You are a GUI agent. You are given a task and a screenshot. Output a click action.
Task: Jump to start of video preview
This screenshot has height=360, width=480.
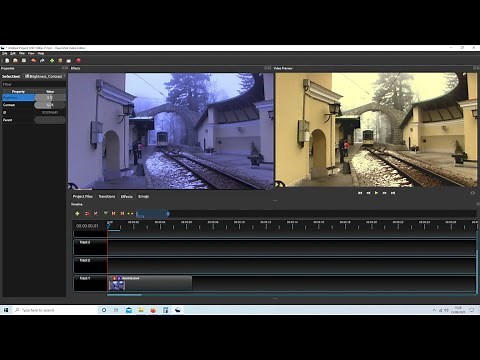tap(360, 193)
